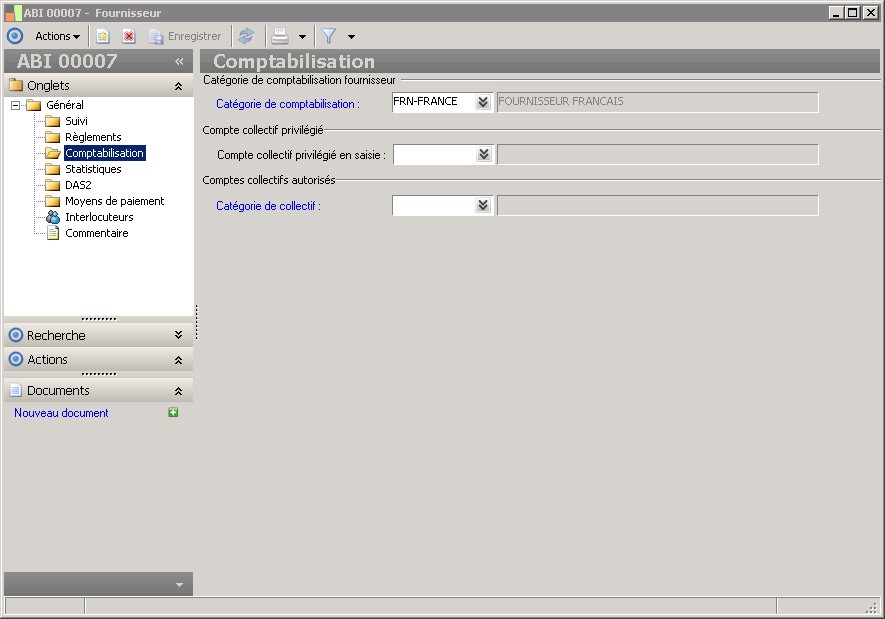This screenshot has height=619, width=885.
Task: Open the Suivi tab folder
Action: pos(76,121)
